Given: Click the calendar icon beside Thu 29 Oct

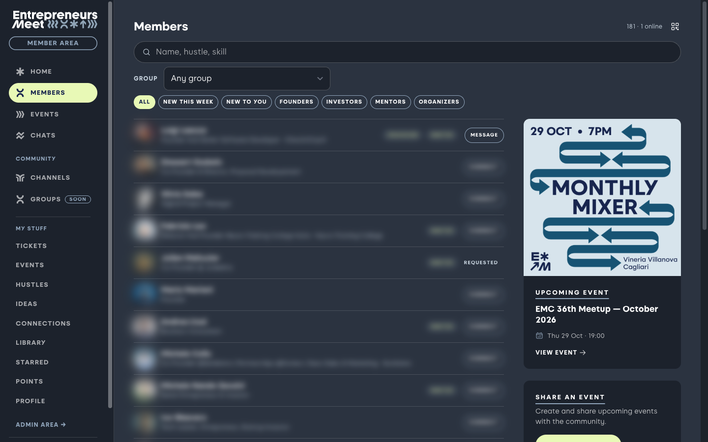Looking at the screenshot, I should tap(539, 335).
